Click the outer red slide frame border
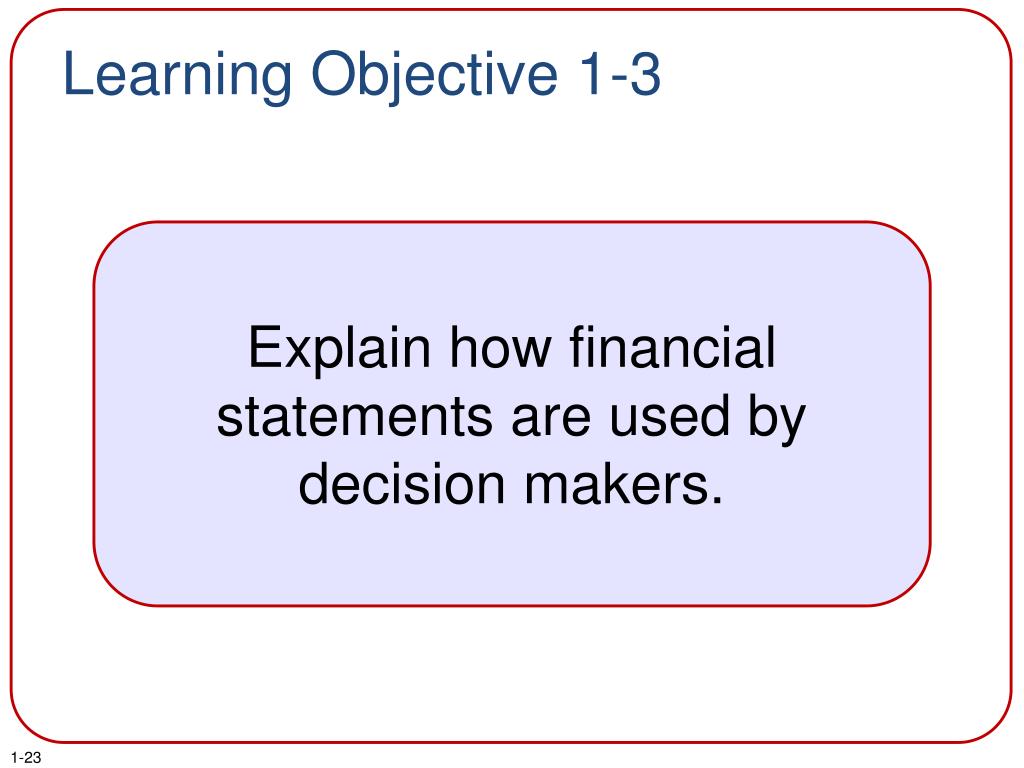1024x768 pixels. [512, 743]
